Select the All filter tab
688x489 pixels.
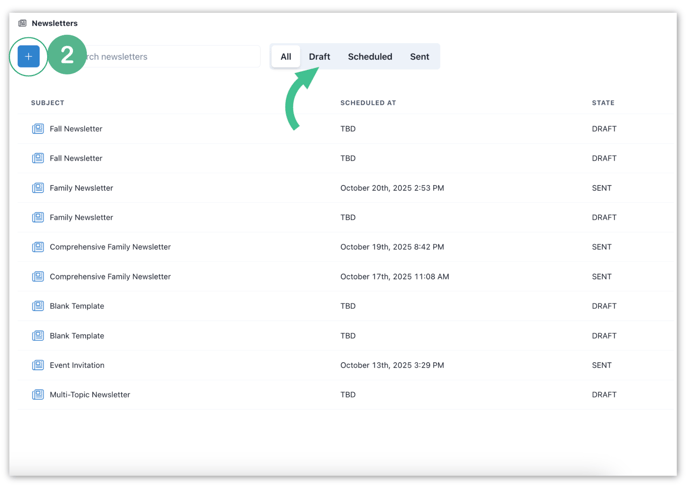point(286,57)
